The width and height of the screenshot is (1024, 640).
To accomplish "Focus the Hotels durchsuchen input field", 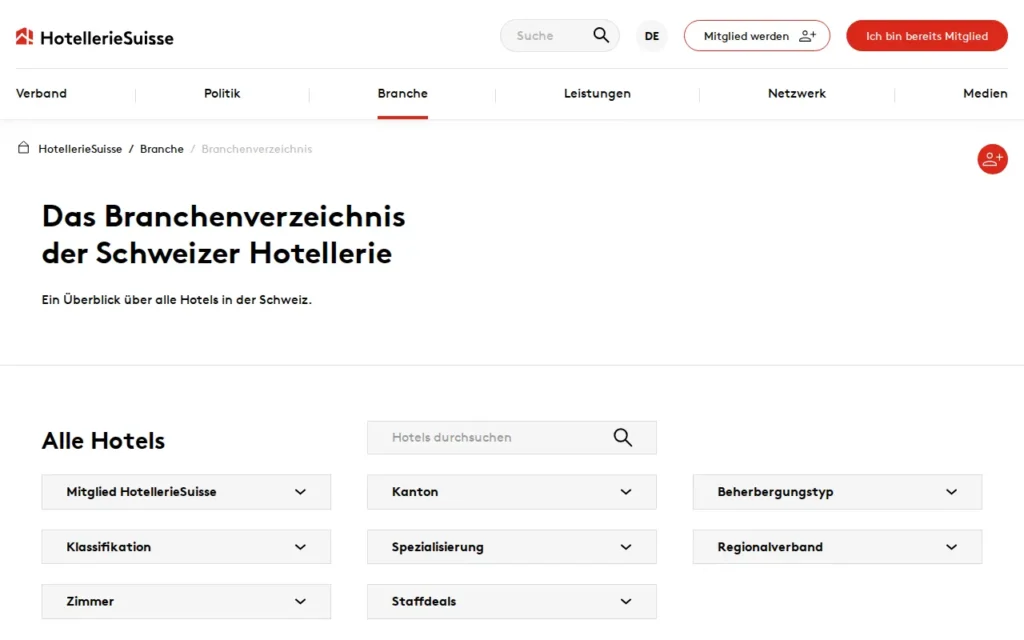I will tap(511, 438).
